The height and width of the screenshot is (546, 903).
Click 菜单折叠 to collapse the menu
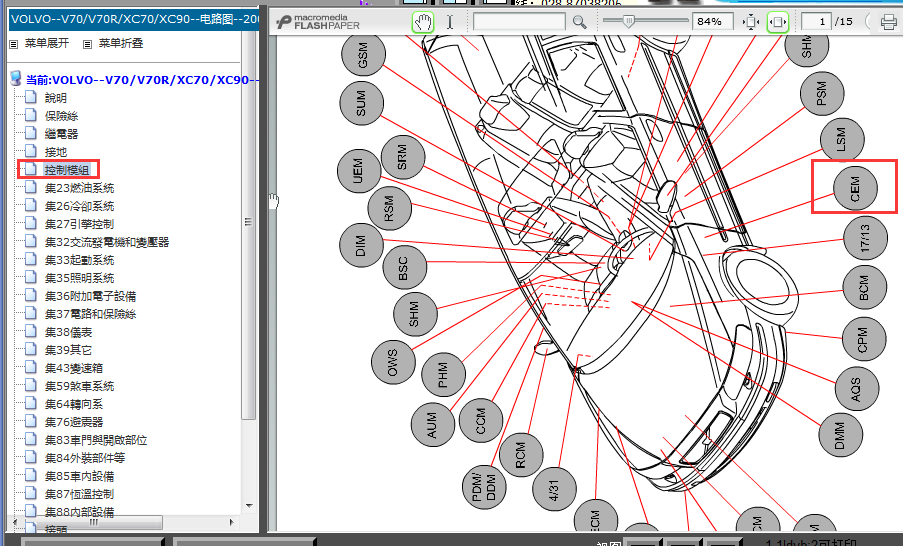(121, 43)
